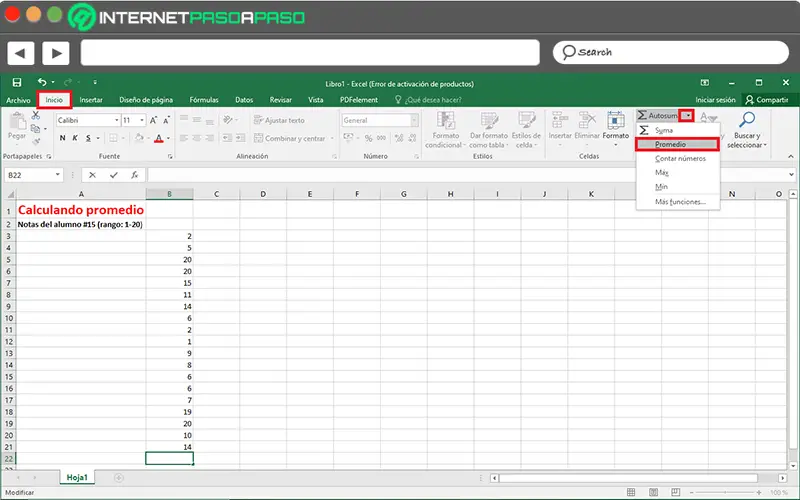800x500 pixels.
Task: Choose Contar números from the menu
Action: [678, 159]
